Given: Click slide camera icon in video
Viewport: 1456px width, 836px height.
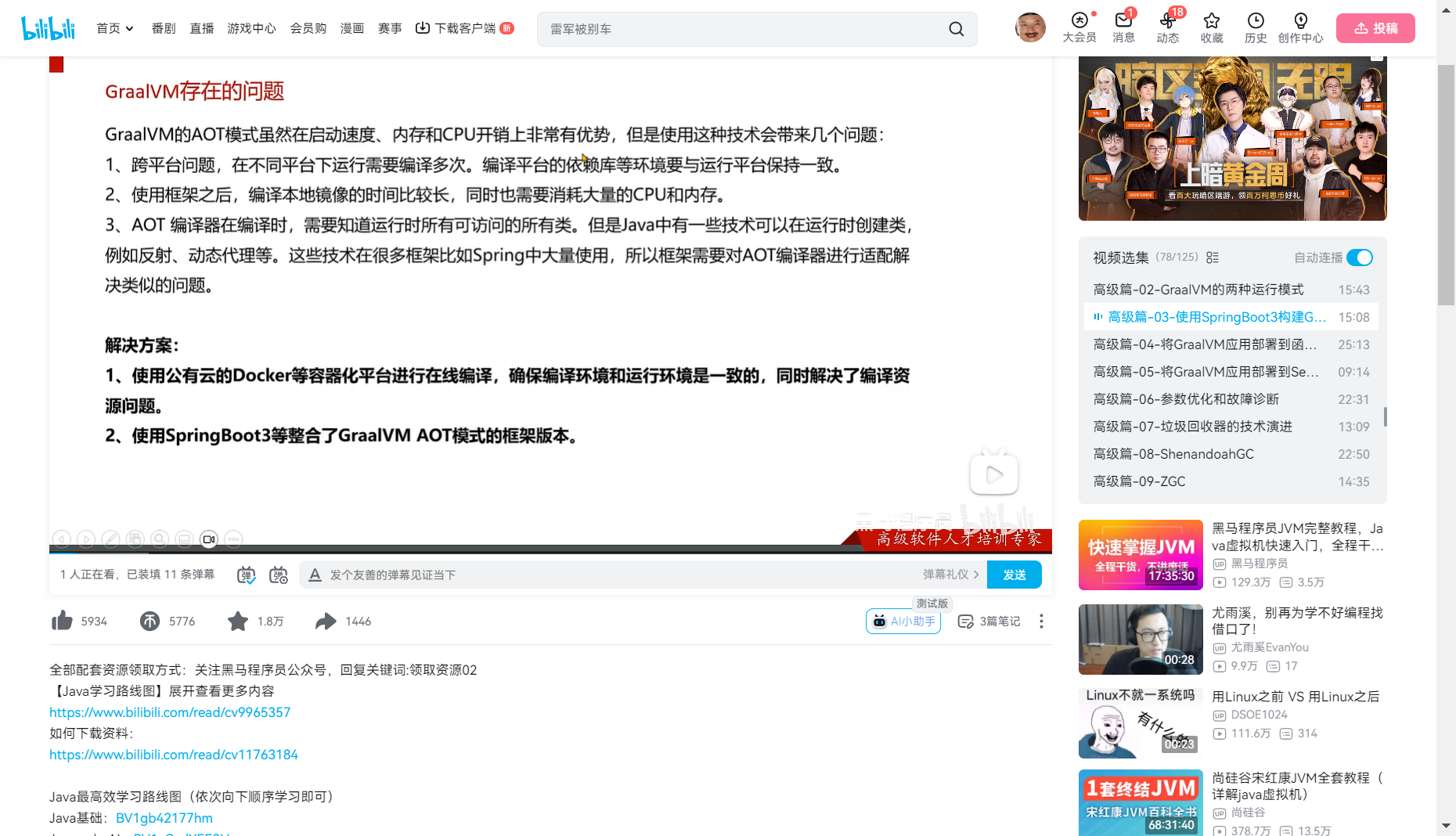Looking at the screenshot, I should tap(209, 539).
